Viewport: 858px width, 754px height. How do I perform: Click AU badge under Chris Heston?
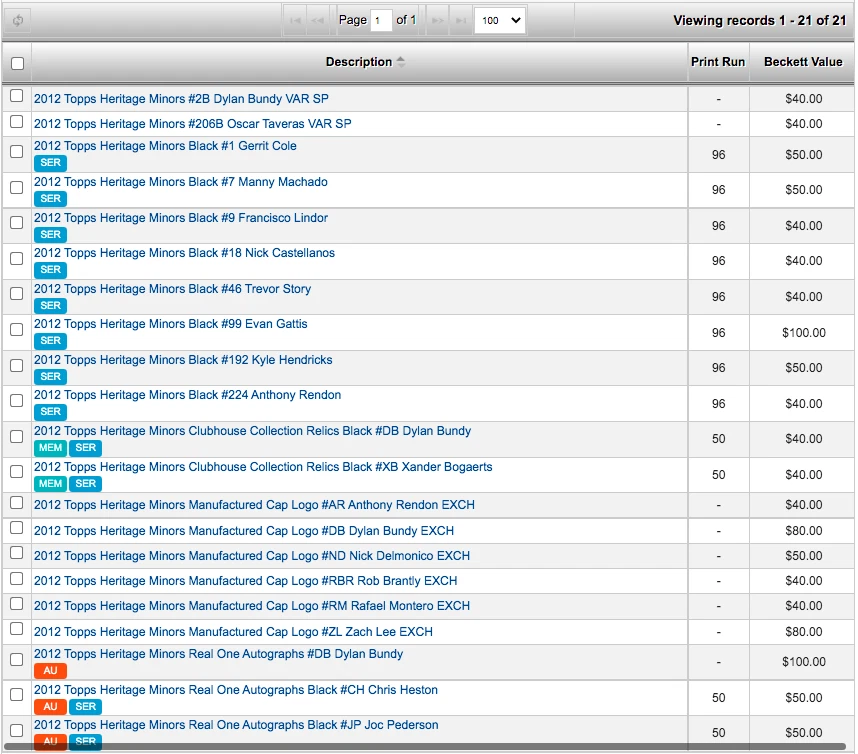pyautogui.click(x=50, y=707)
